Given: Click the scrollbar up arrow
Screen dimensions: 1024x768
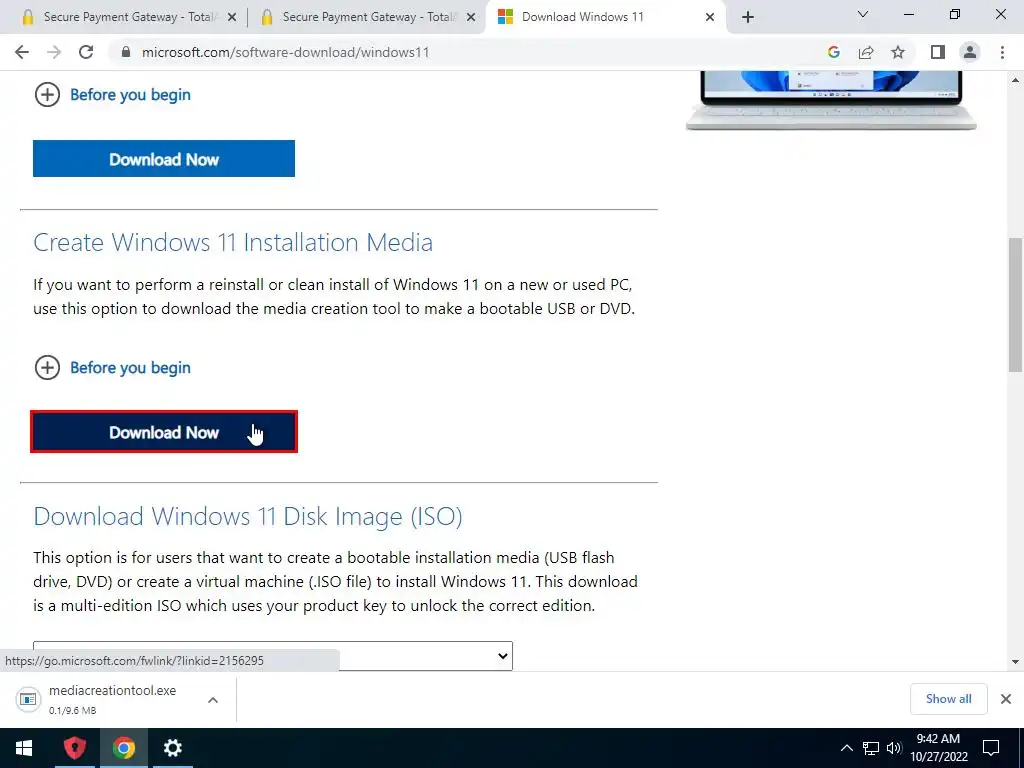Looking at the screenshot, I should (x=1016, y=80).
